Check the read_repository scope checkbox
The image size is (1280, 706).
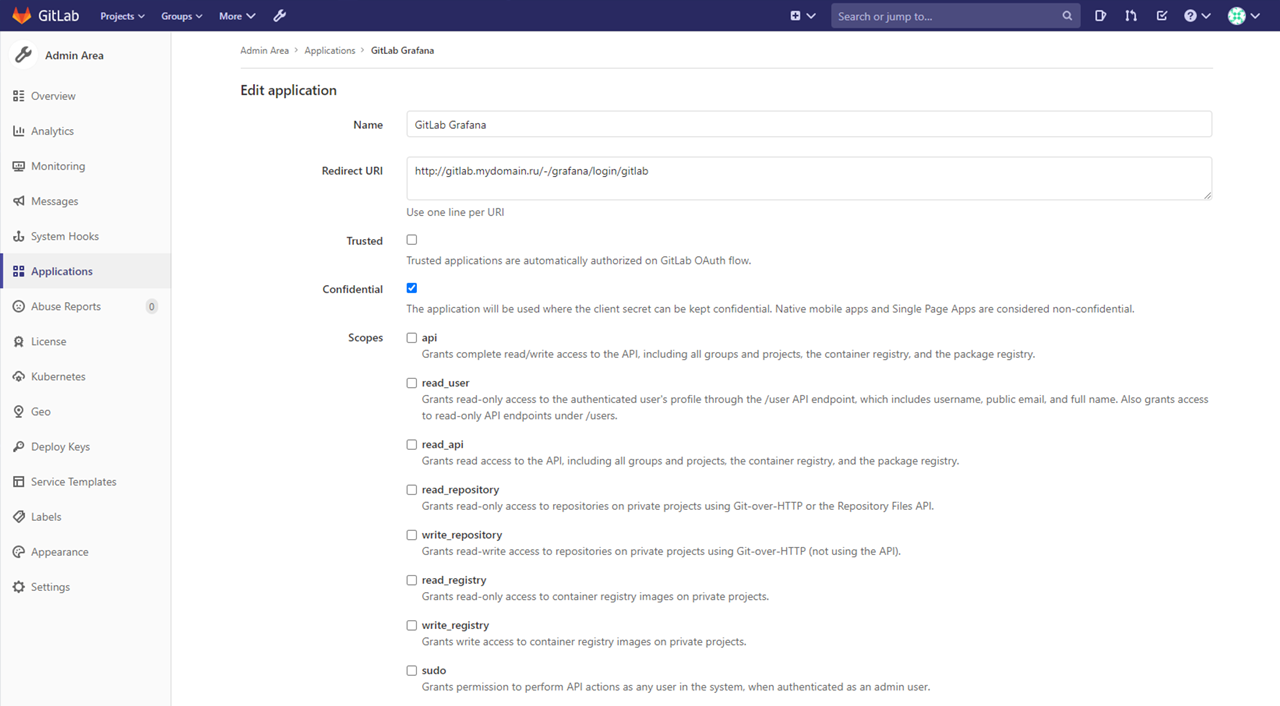tap(412, 490)
